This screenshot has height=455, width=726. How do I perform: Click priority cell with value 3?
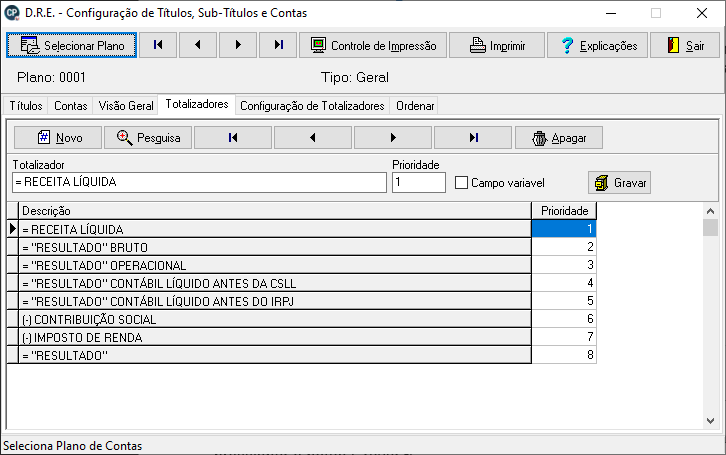[564, 265]
